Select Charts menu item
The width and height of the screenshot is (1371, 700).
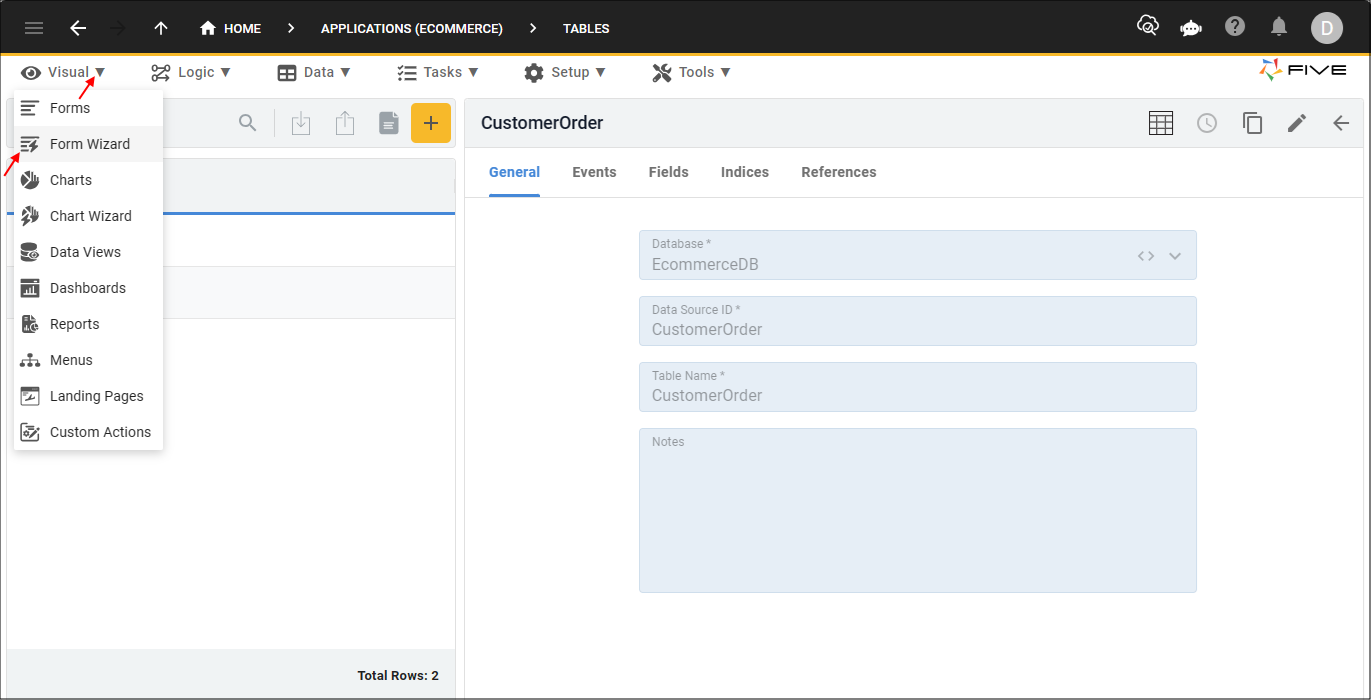point(88,180)
